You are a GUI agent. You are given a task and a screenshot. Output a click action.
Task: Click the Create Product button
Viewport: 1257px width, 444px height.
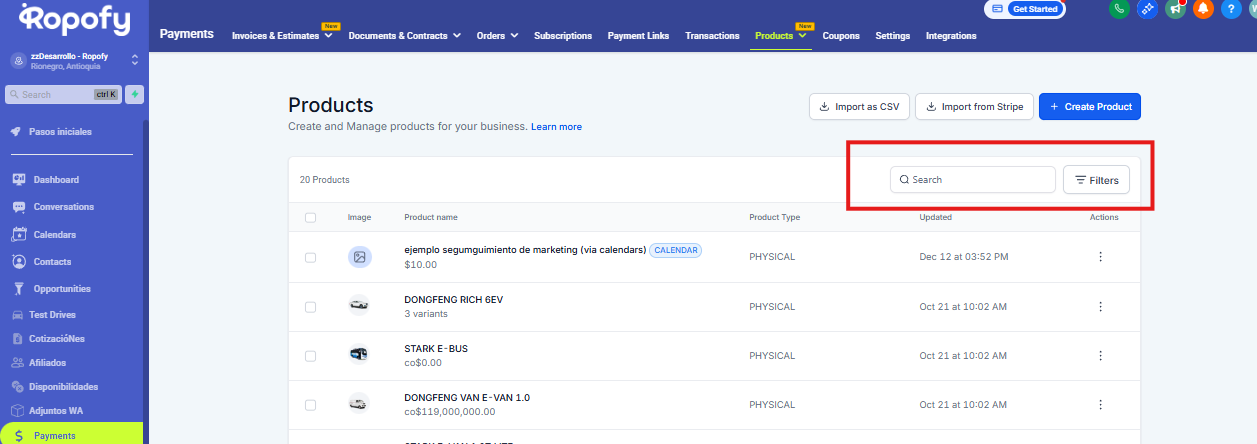click(x=1089, y=107)
